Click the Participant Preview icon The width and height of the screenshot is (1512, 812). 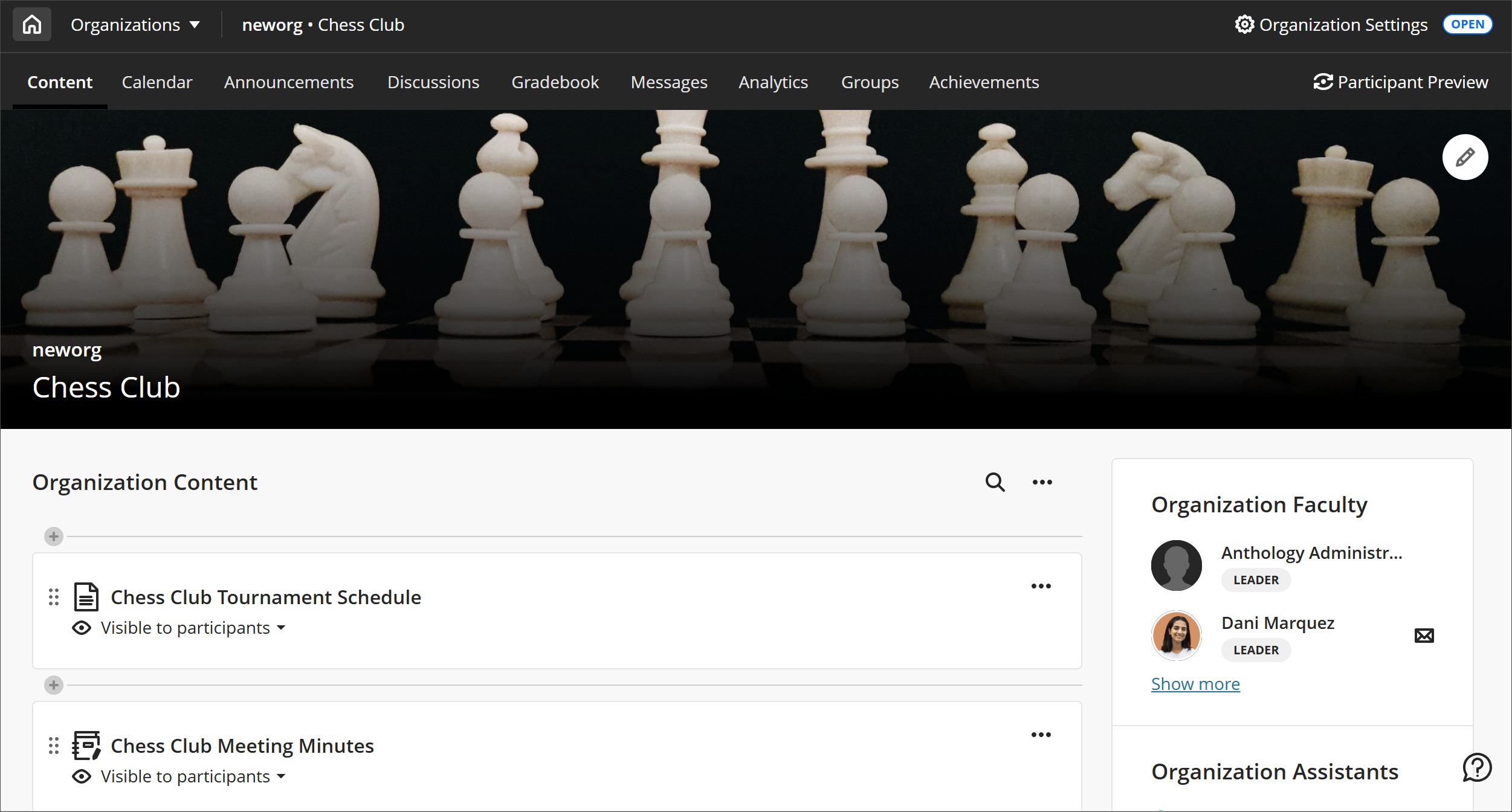click(1322, 82)
